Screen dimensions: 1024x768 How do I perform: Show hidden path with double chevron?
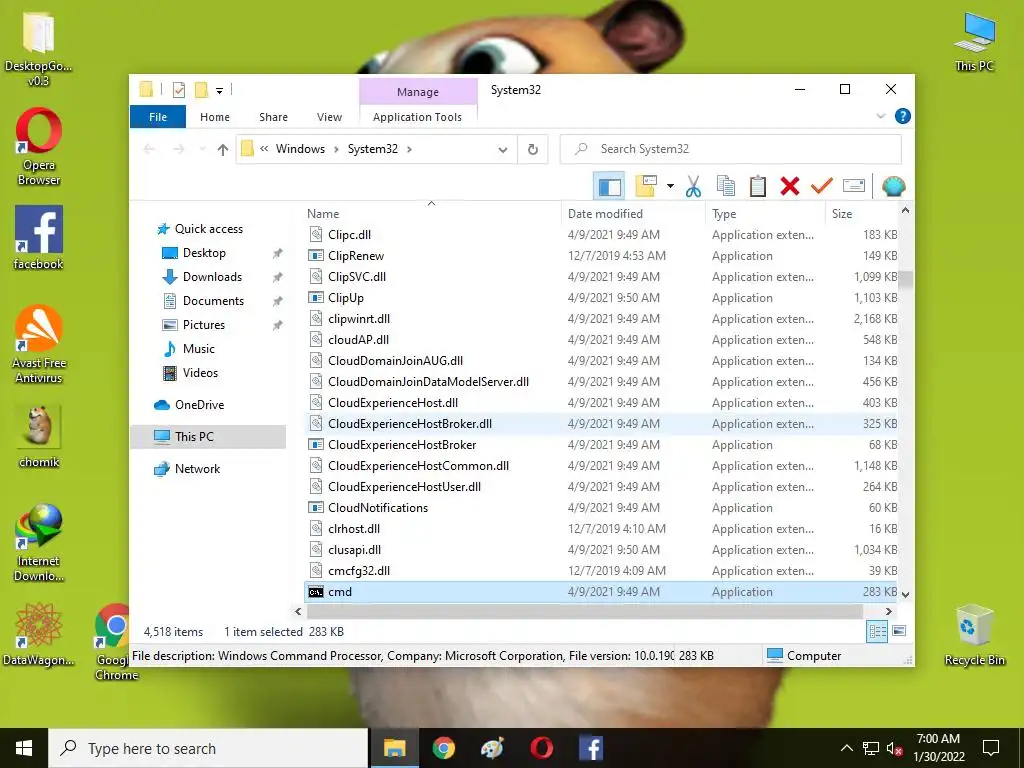(264, 149)
